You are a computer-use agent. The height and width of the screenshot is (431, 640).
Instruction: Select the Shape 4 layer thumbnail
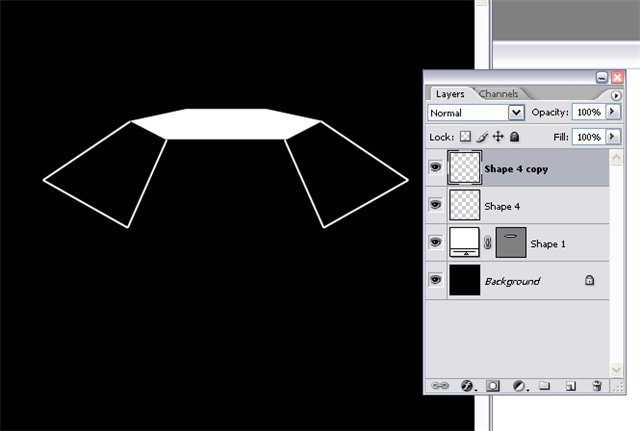[x=464, y=205]
